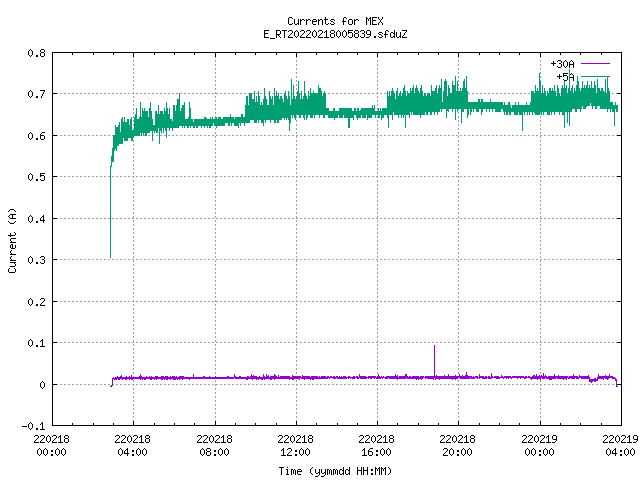Screen dimensions: 640x480
Task: Click the x-axis tick 220219 00:00
Action: pos(539,446)
